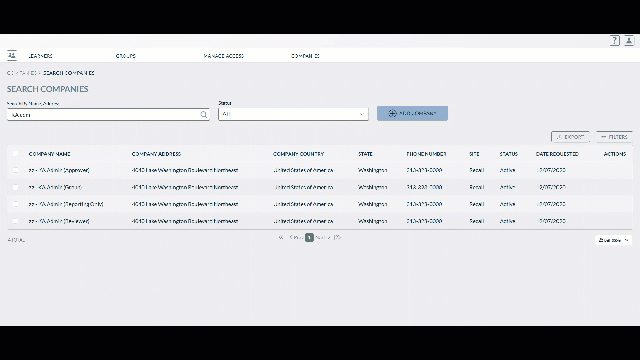Click the people icon in navigation bar
640x360 pixels.
[12, 56]
